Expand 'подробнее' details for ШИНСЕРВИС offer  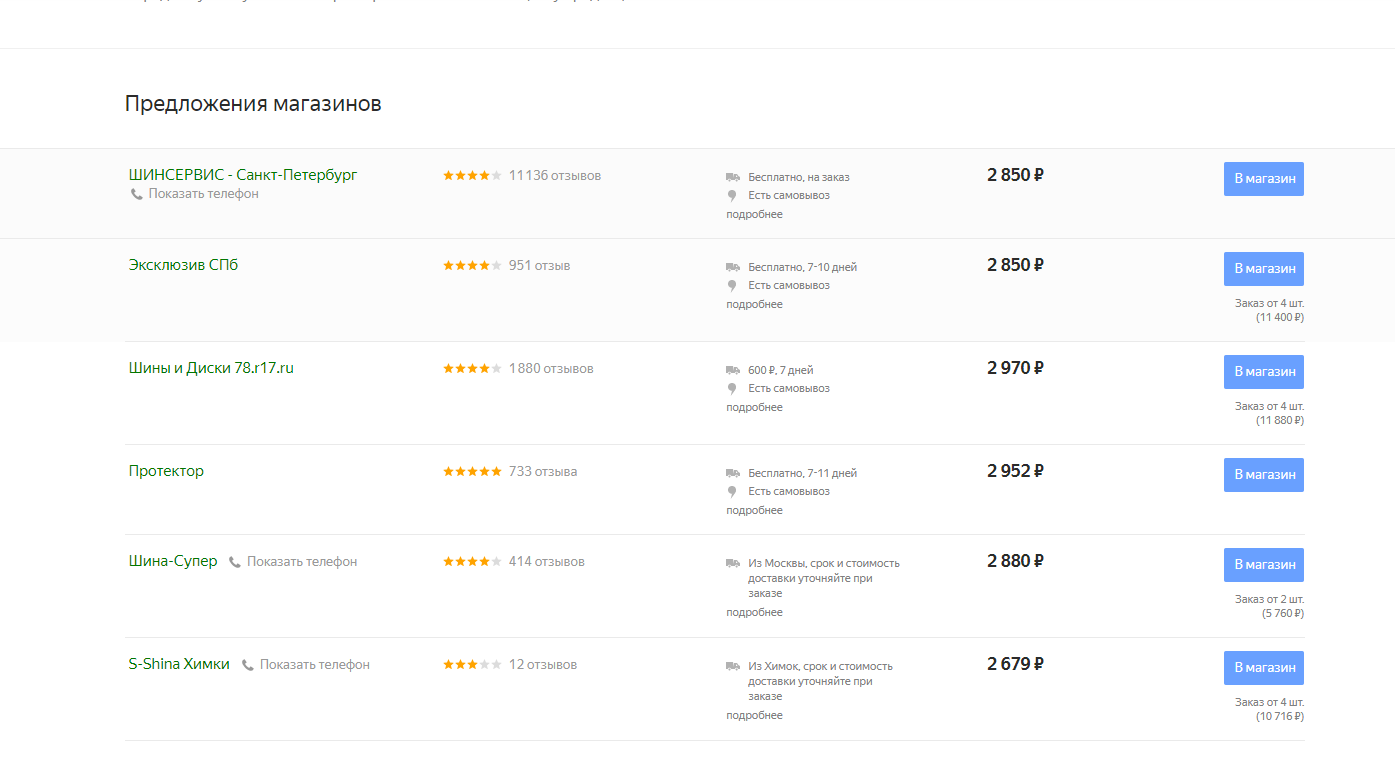click(754, 215)
